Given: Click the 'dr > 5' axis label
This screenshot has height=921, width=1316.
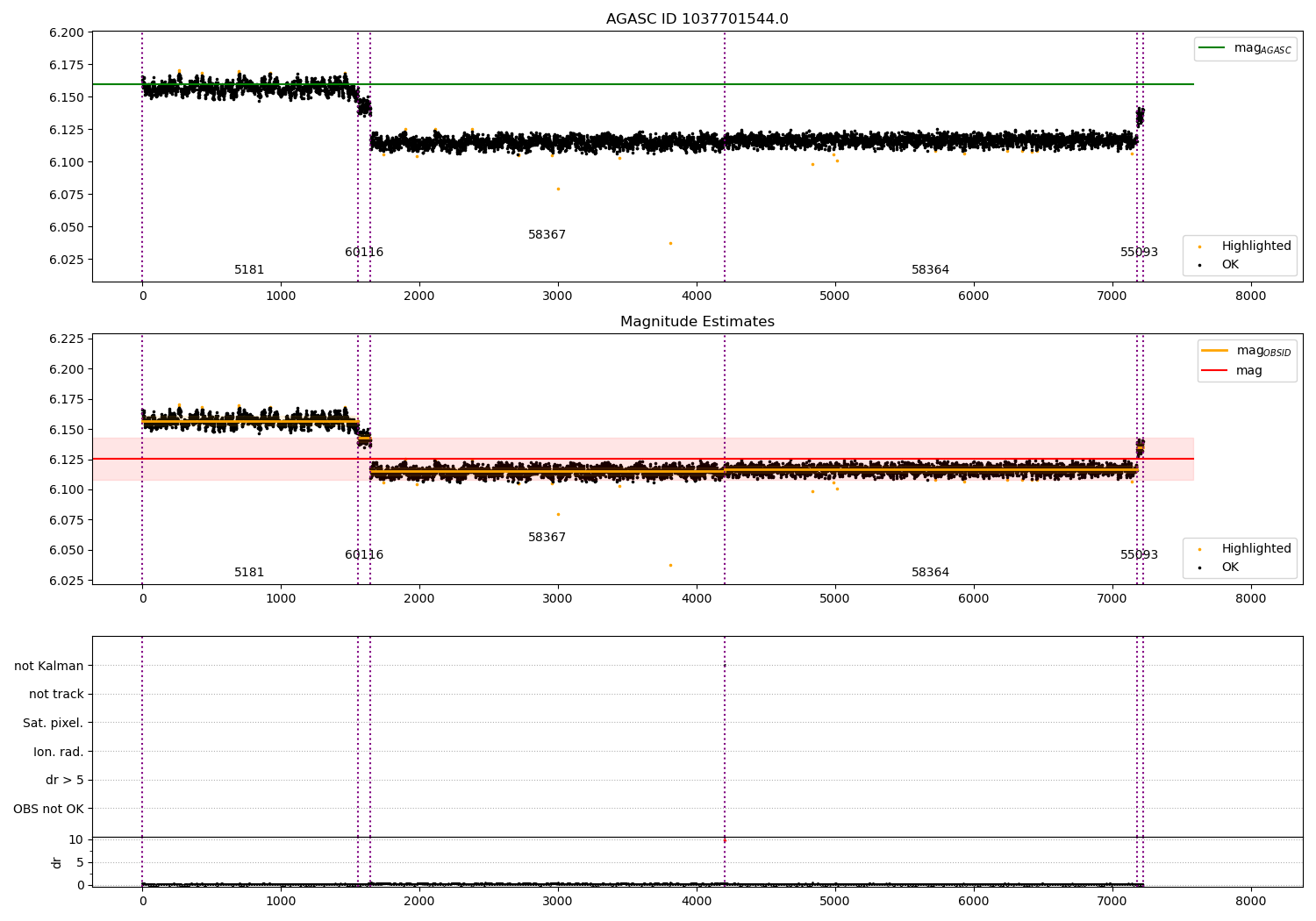Looking at the screenshot, I should tap(65, 780).
